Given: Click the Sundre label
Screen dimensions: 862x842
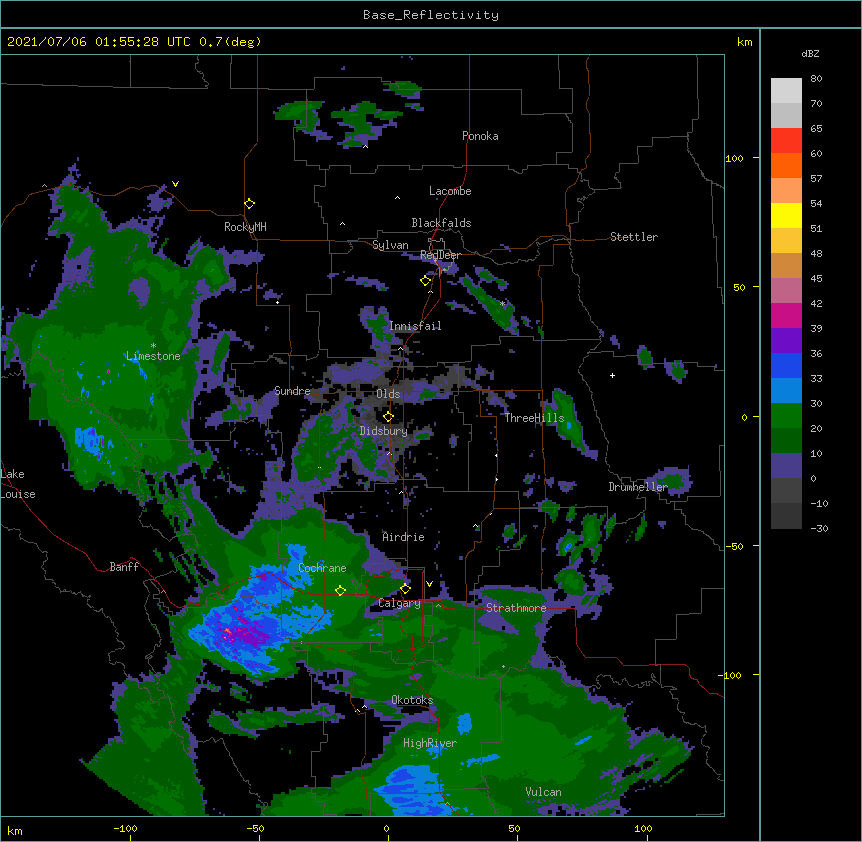Looking at the screenshot, I should tap(292, 391).
